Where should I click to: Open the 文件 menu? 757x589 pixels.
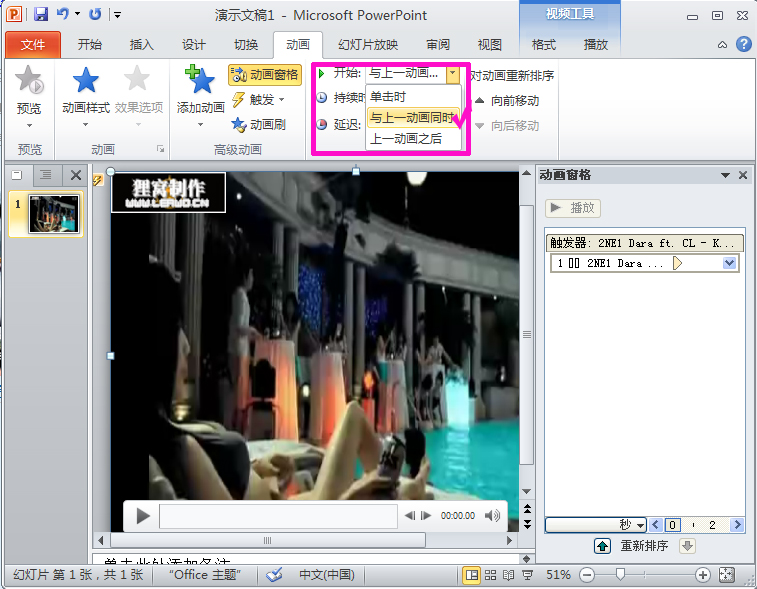(x=33, y=45)
